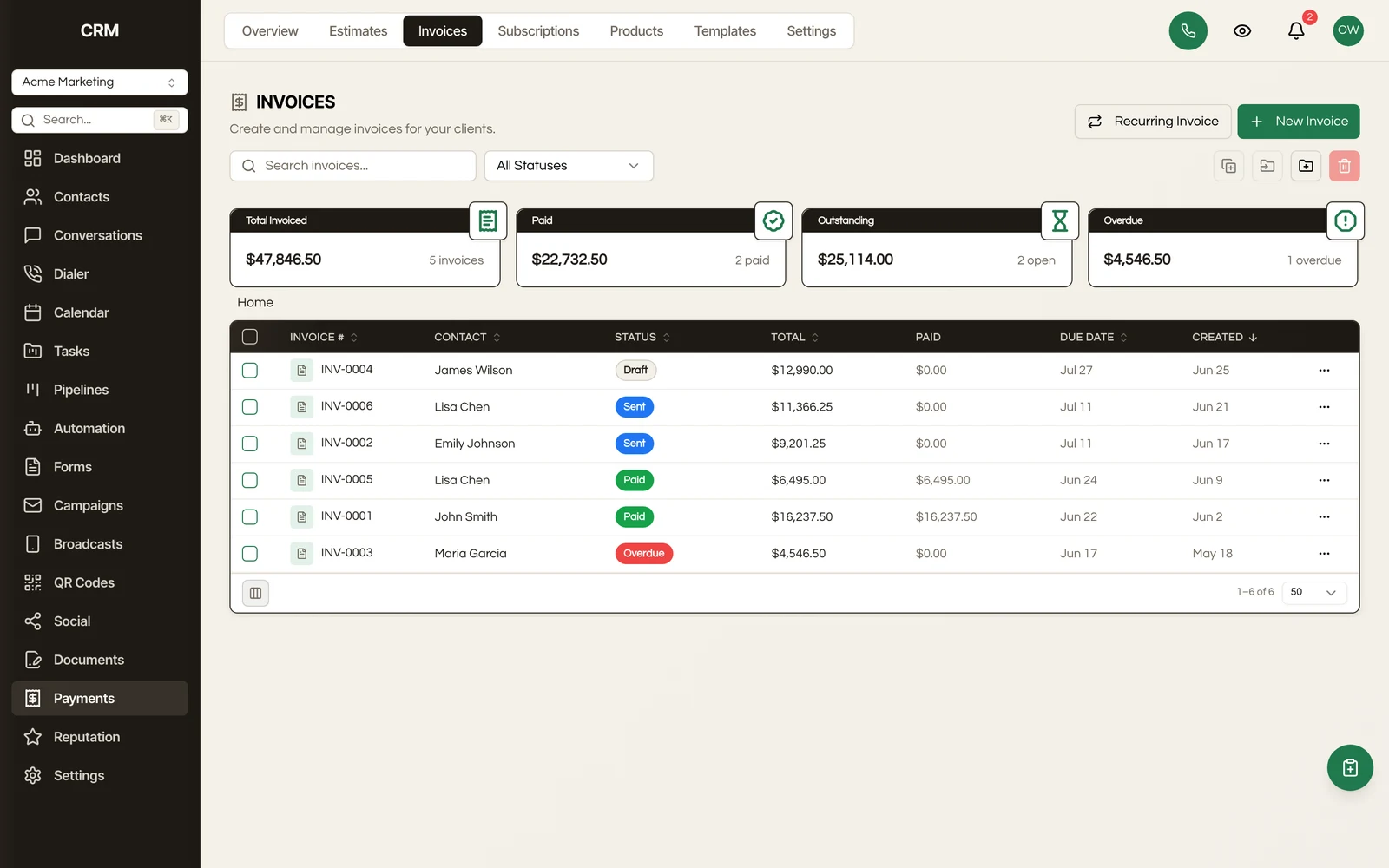Sort by CREATED column
Viewport: 1389px width, 868px height.
[x=1224, y=337]
